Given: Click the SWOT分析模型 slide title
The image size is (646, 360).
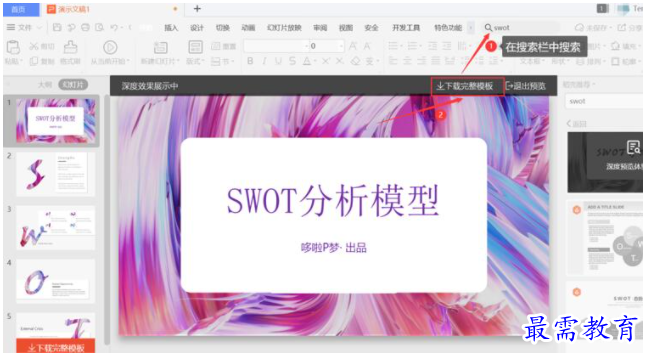Looking at the screenshot, I should [x=333, y=201].
